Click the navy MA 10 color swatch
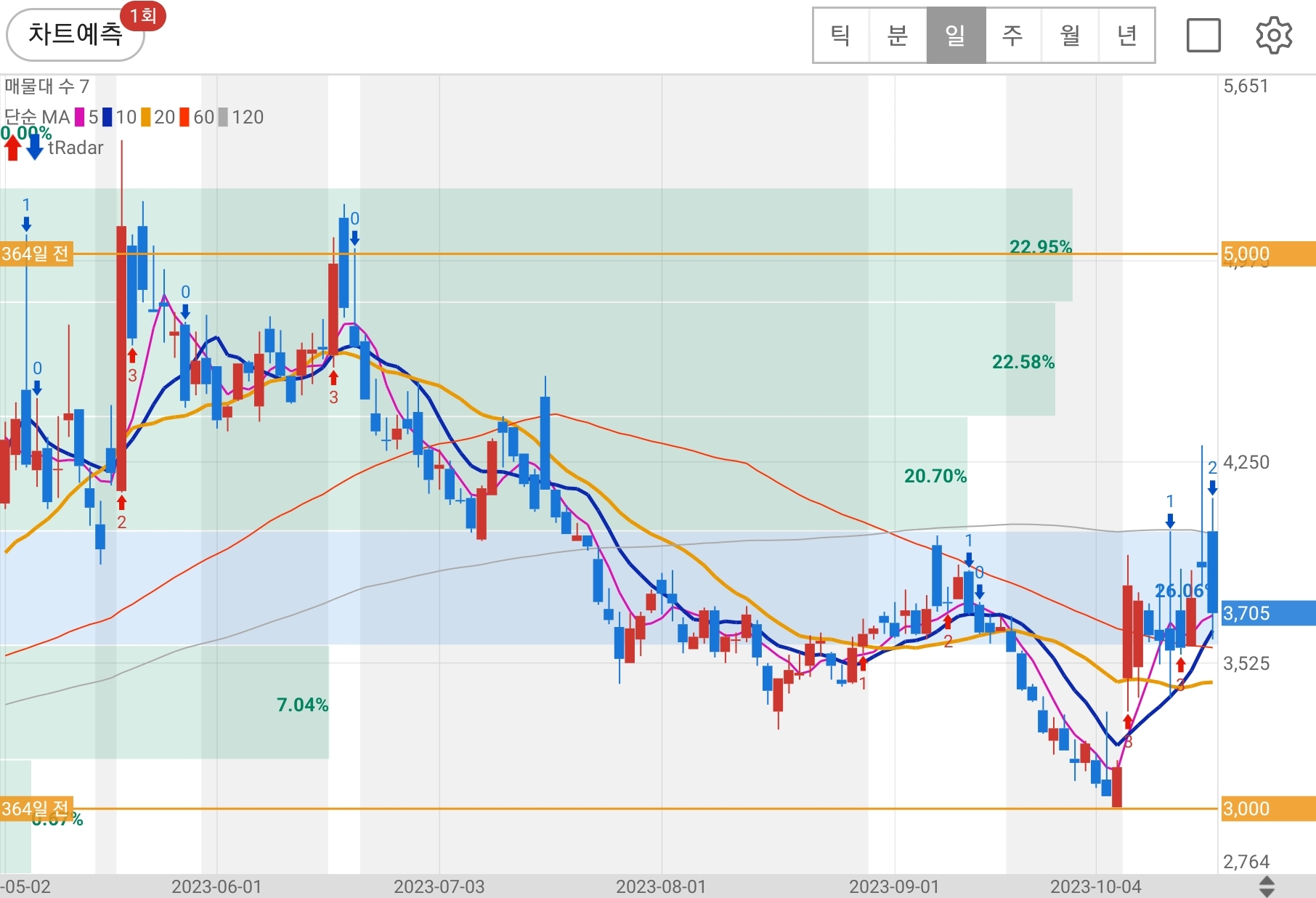The image size is (1316, 898). pyautogui.click(x=107, y=117)
